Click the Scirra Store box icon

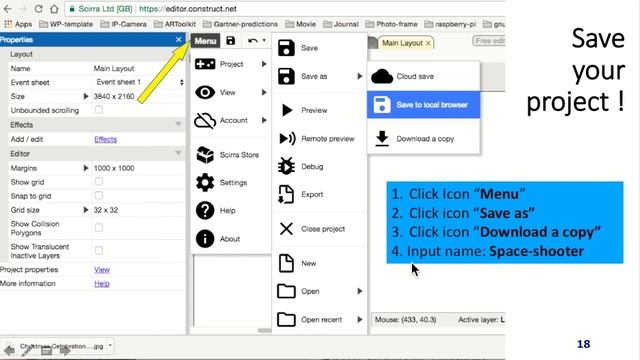click(x=205, y=155)
